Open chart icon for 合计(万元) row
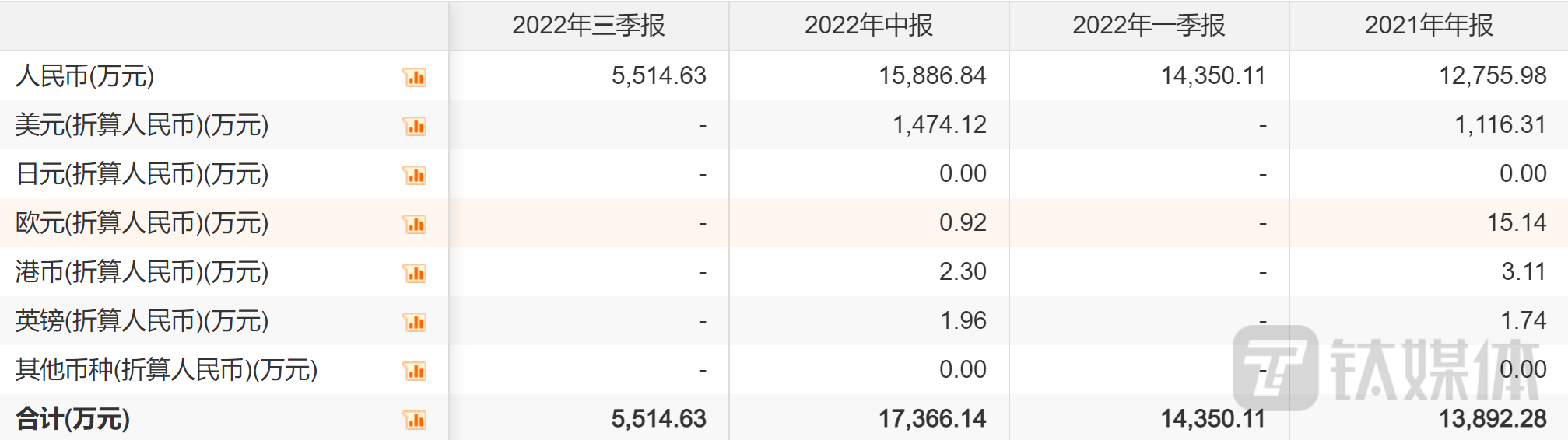Viewport: 1568px width, 440px height. click(415, 420)
